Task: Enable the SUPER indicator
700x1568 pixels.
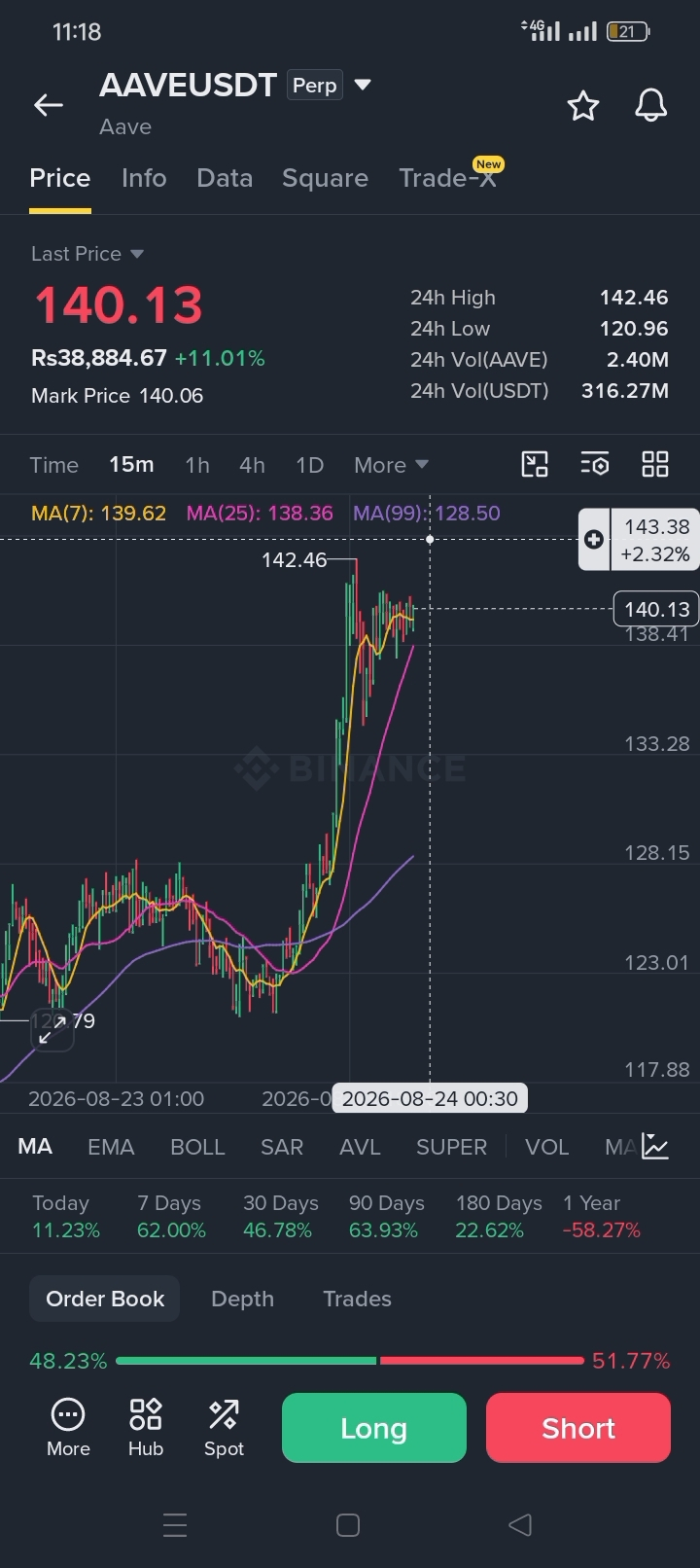Action: (451, 1147)
